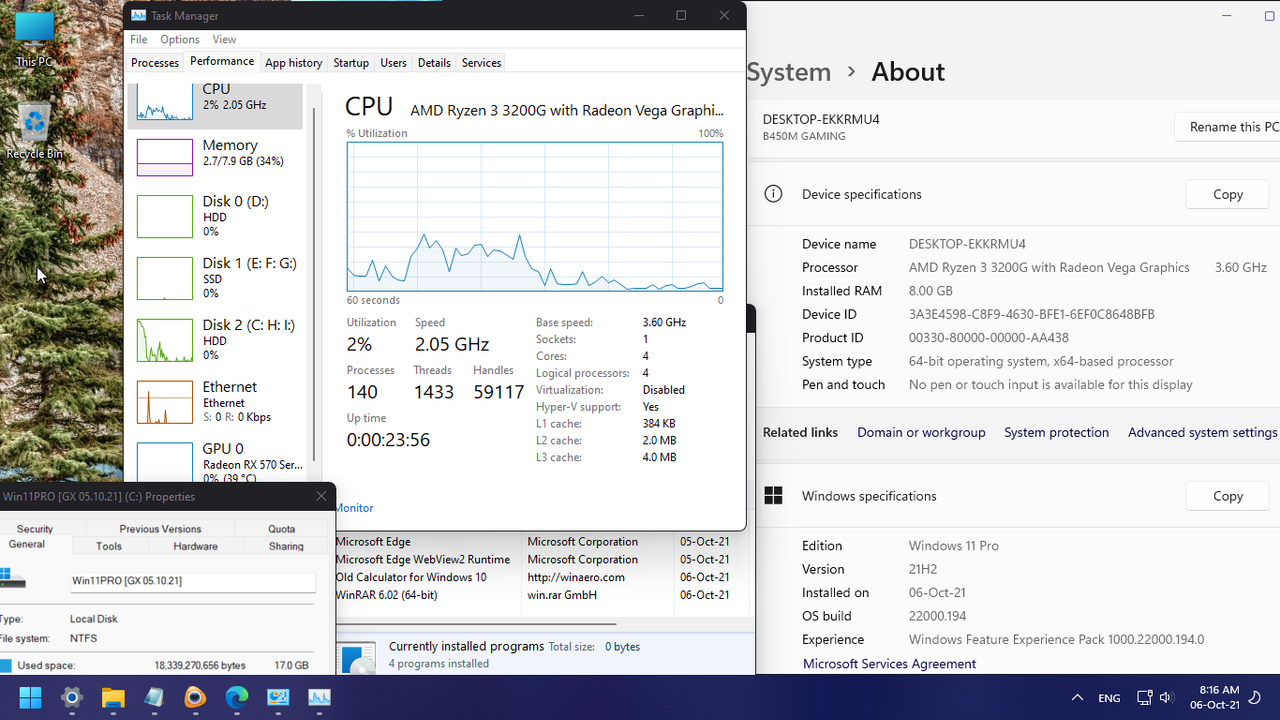1280x720 pixels.
Task: Select Disk 2 (C: H: I:) graph
Action: (x=164, y=340)
